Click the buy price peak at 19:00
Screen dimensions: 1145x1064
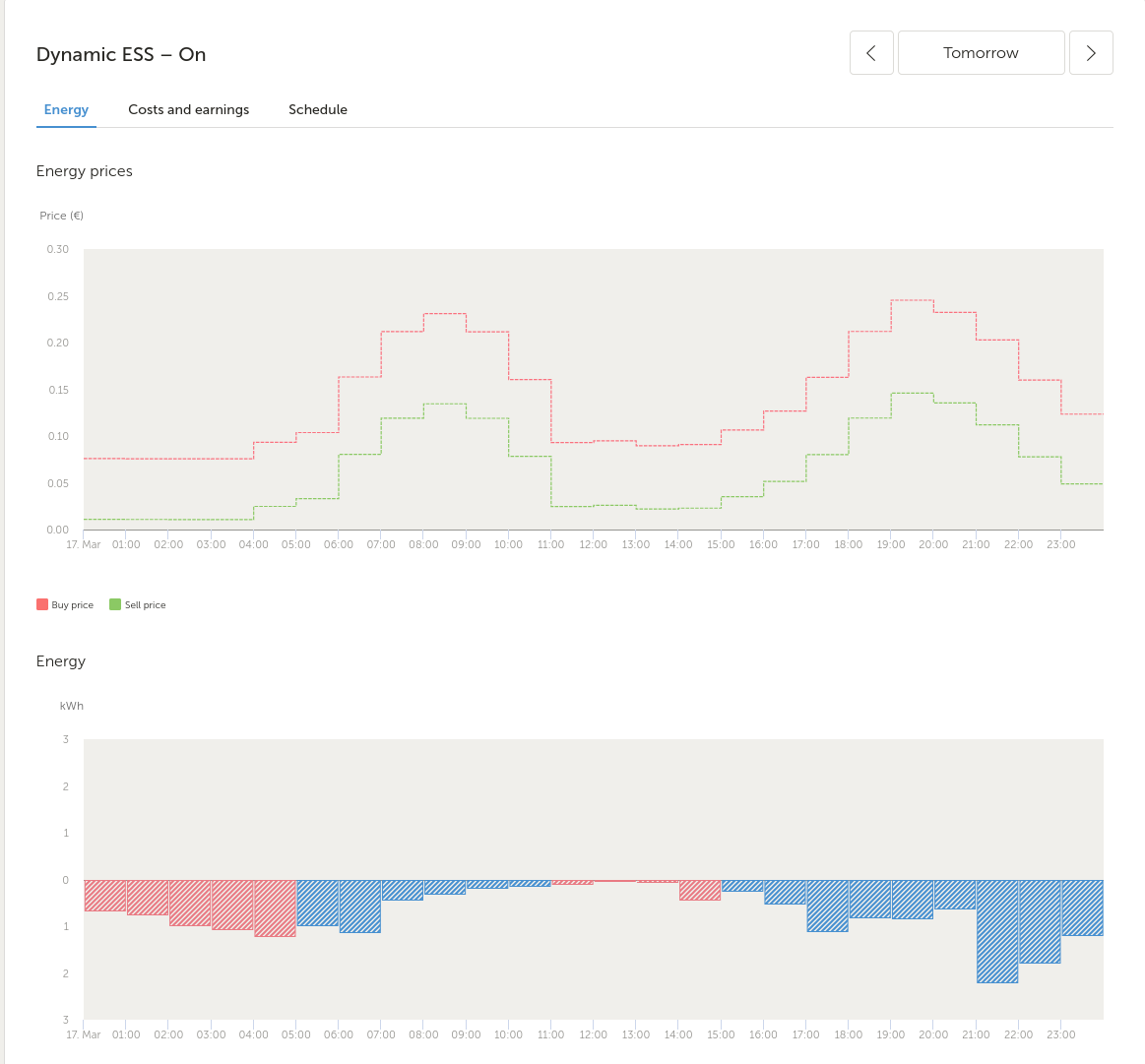tap(912, 300)
